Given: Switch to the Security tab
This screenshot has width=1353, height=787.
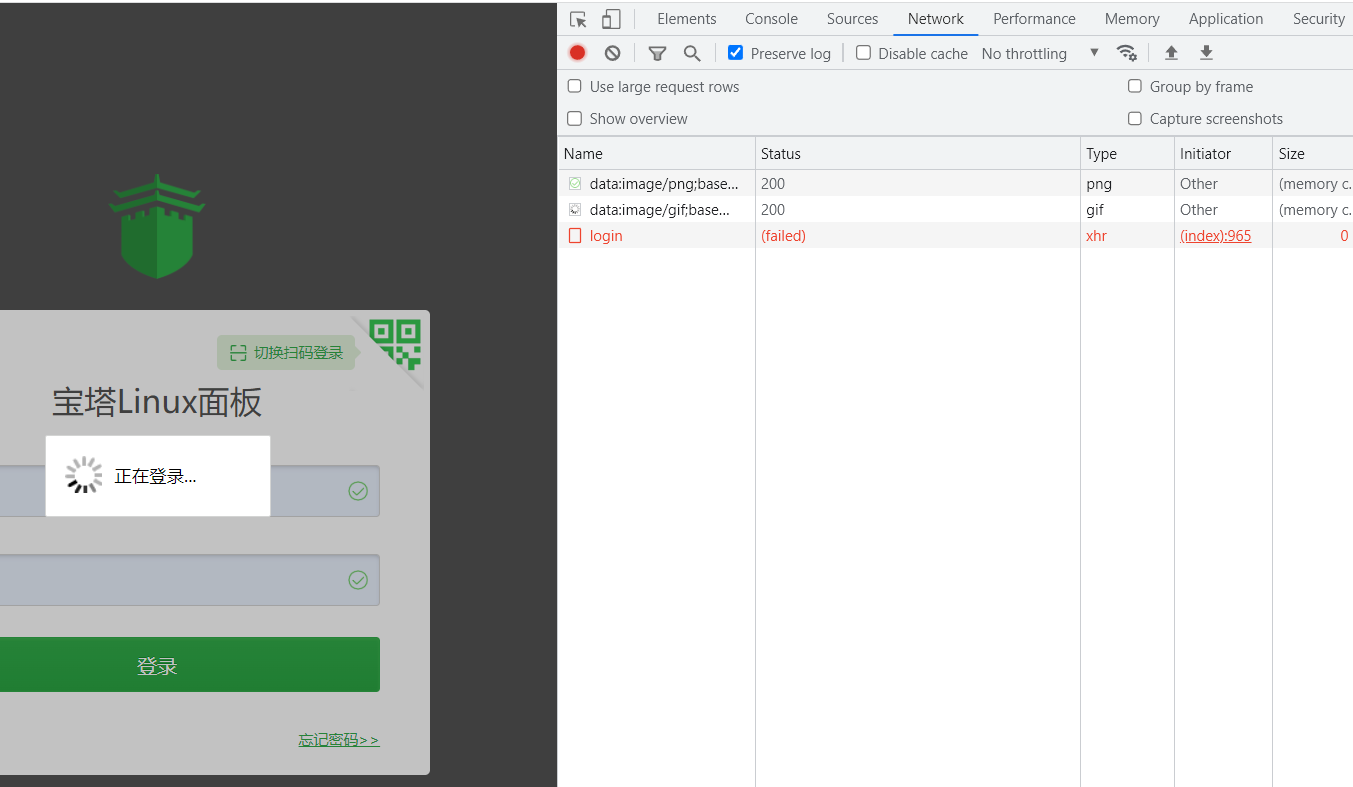Looking at the screenshot, I should pos(1318,19).
